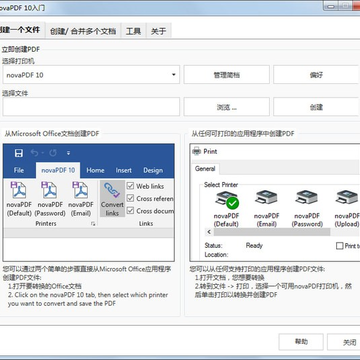The height and width of the screenshot is (360, 360).
Task: Click the Location label in Print dialog
Action: pyautogui.click(x=216, y=255)
